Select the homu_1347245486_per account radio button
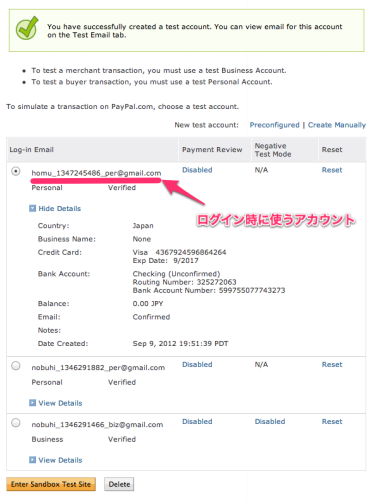The height and width of the screenshot is (500, 370). (16, 171)
